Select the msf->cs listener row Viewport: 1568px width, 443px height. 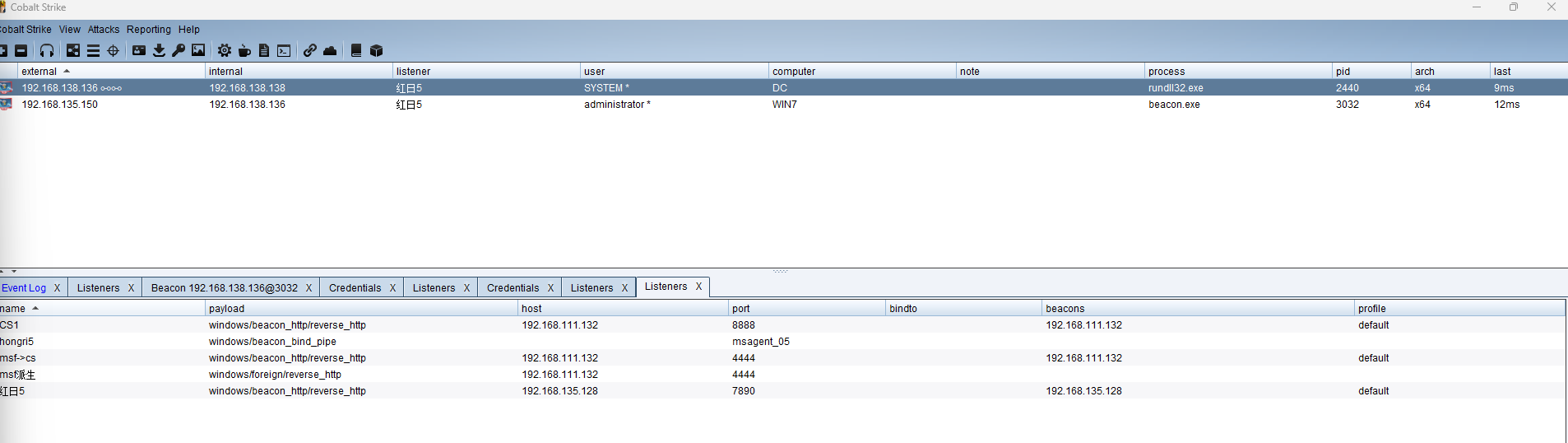[x=782, y=358]
